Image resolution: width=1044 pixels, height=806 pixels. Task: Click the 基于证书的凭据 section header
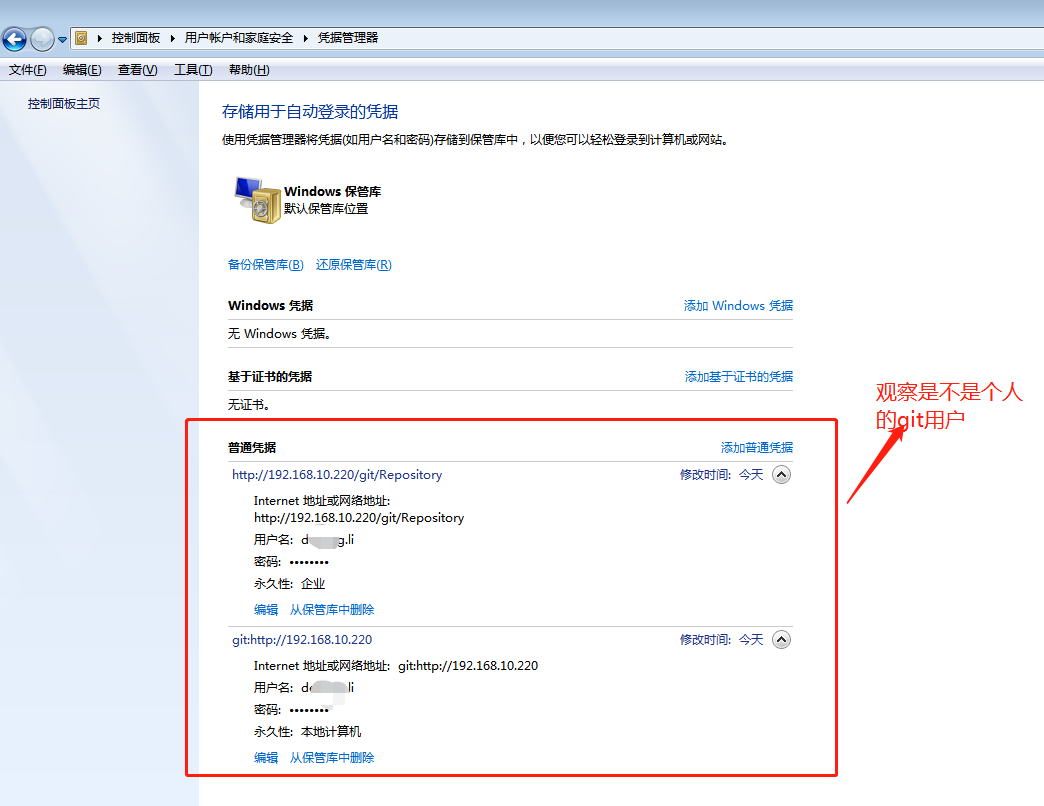click(x=270, y=377)
